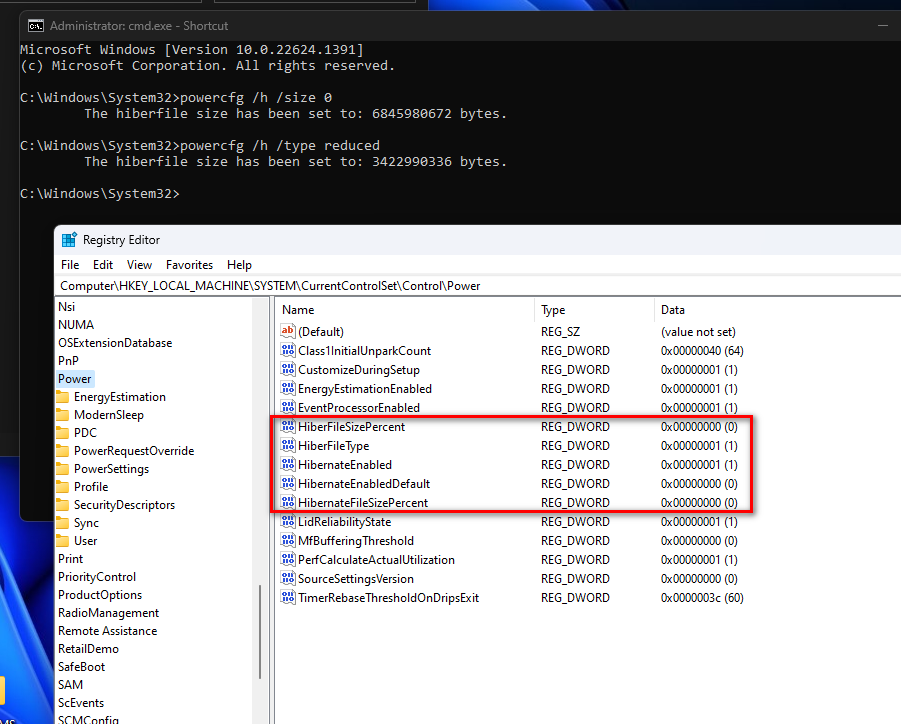Open the File menu

pos(70,265)
